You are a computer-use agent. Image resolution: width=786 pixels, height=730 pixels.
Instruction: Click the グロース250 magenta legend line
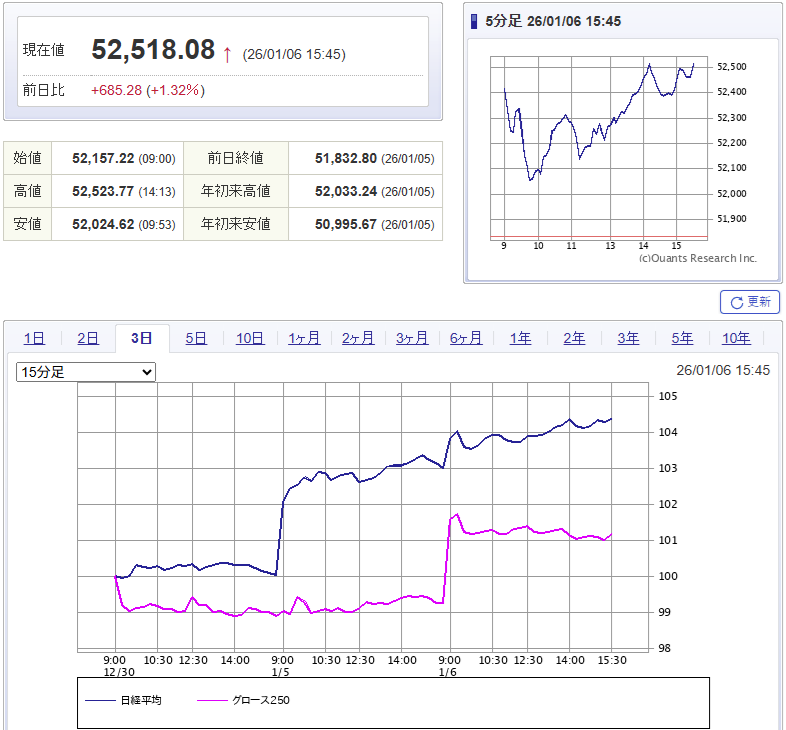tap(214, 700)
